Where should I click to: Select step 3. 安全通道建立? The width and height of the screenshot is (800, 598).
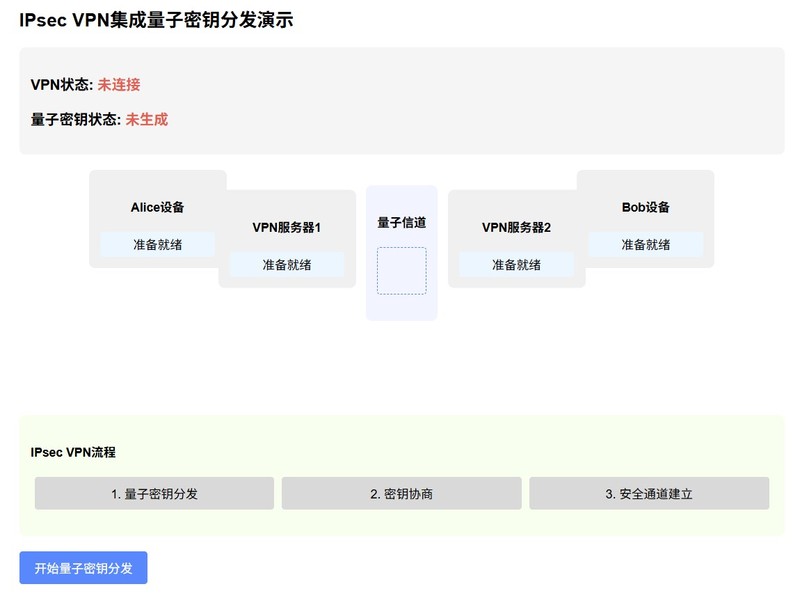click(x=649, y=493)
